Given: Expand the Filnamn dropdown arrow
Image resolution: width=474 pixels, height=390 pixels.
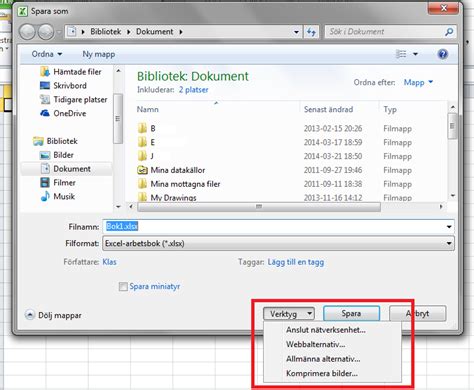Looking at the screenshot, I should (x=449, y=227).
